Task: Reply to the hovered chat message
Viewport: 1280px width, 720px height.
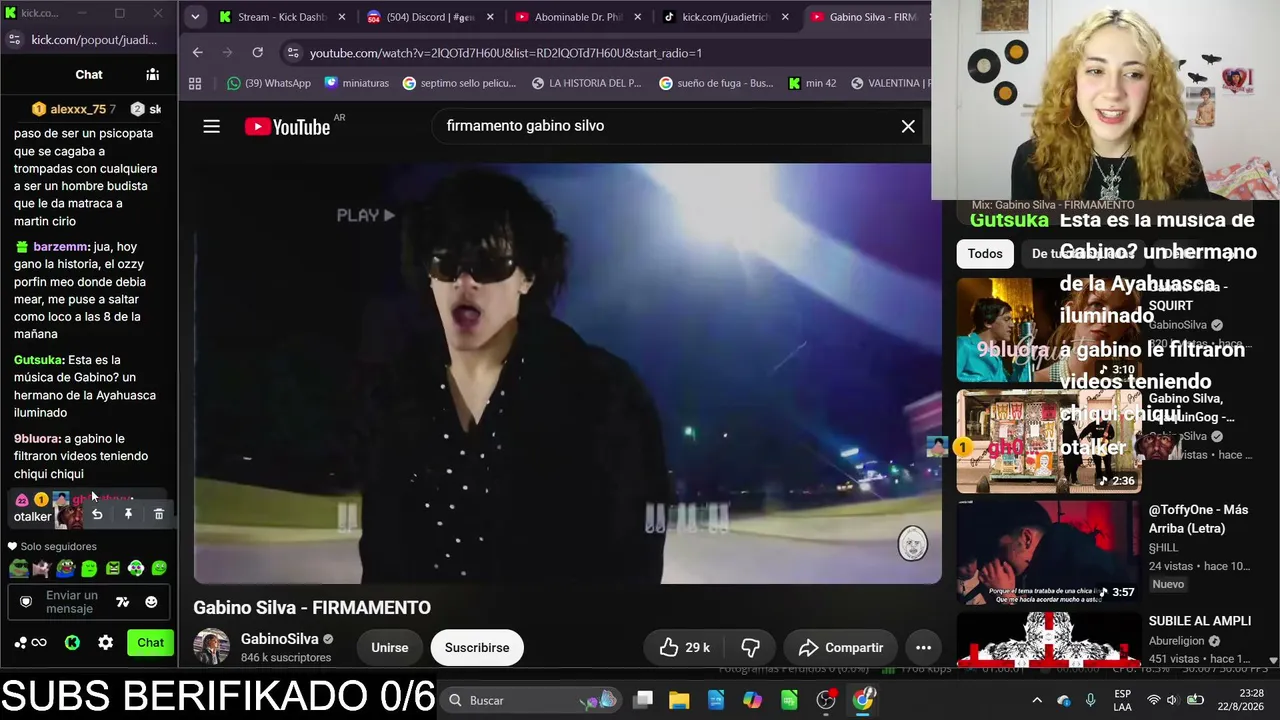Action: [x=97, y=514]
